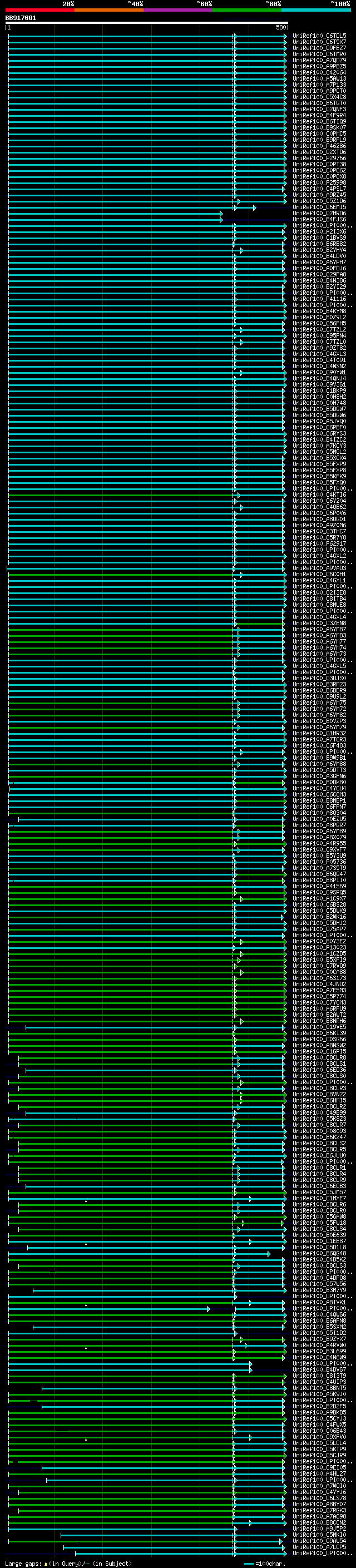This screenshot has height=1568, width=356.
Task: Open the UniRef100_Q5CYJ3 hit
Action: click(319, 1418)
